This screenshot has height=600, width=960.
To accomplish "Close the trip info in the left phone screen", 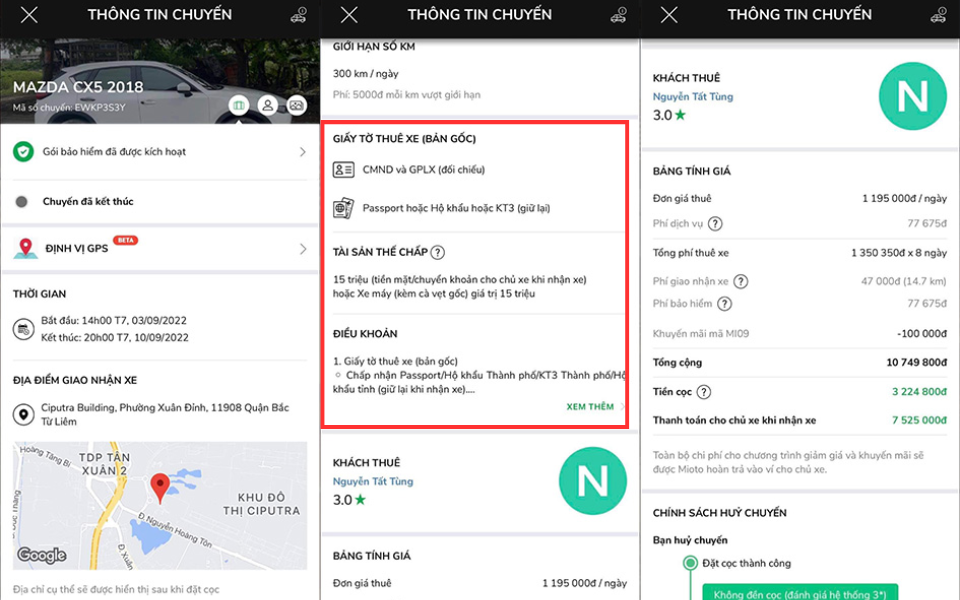I will 29,15.
